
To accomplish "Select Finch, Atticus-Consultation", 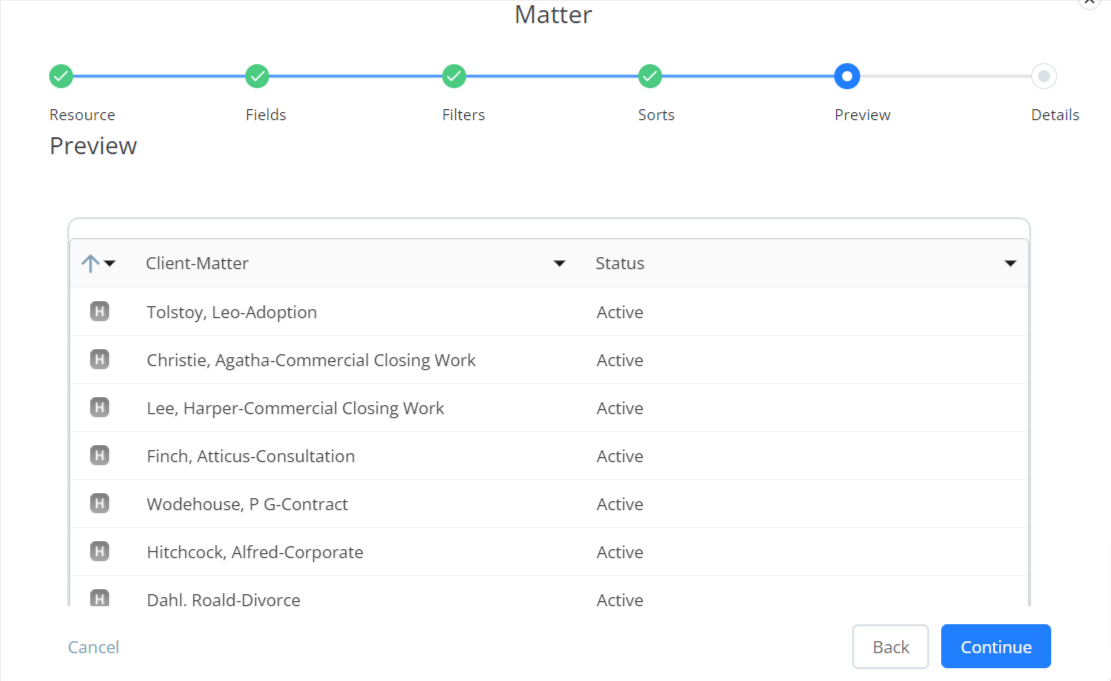I will [x=251, y=456].
